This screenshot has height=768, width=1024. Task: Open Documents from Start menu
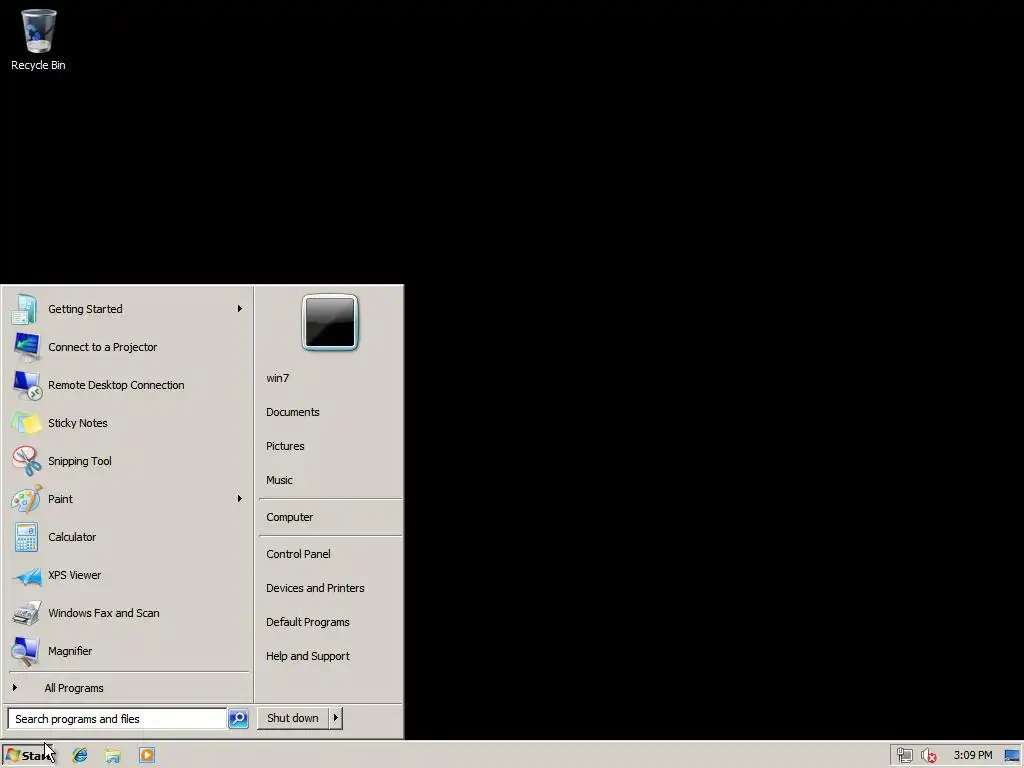tap(293, 412)
